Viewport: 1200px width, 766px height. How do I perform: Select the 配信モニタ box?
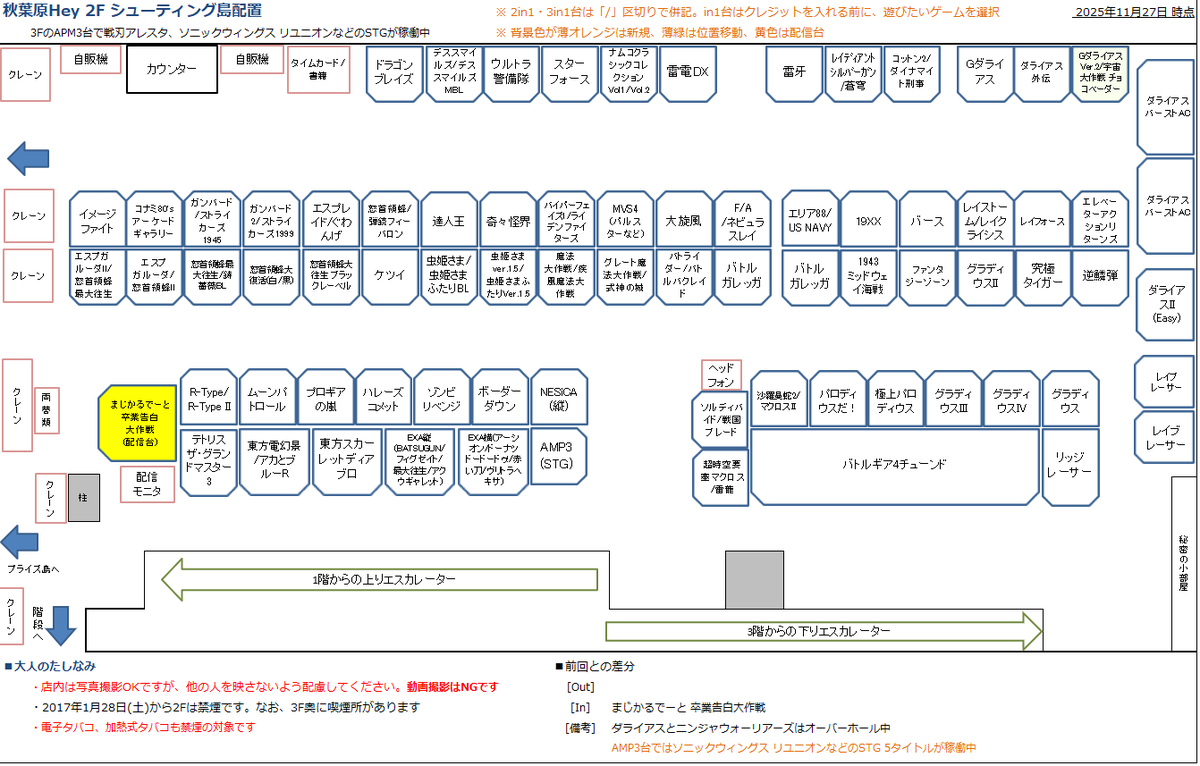146,484
